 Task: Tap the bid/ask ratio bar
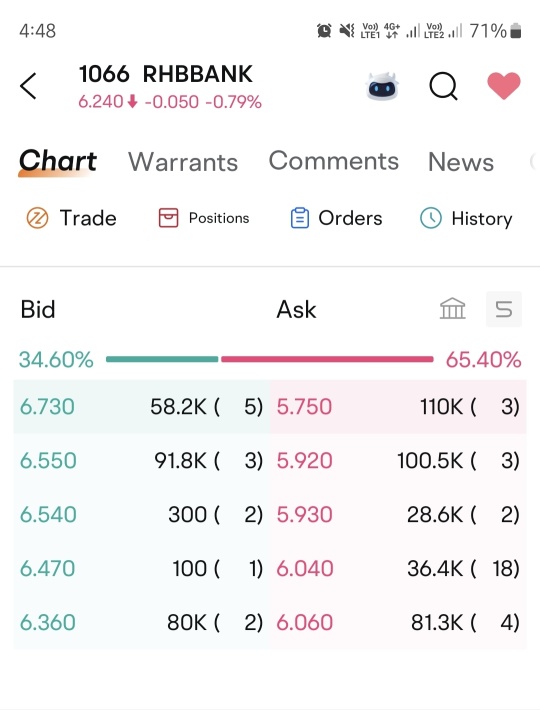point(269,359)
